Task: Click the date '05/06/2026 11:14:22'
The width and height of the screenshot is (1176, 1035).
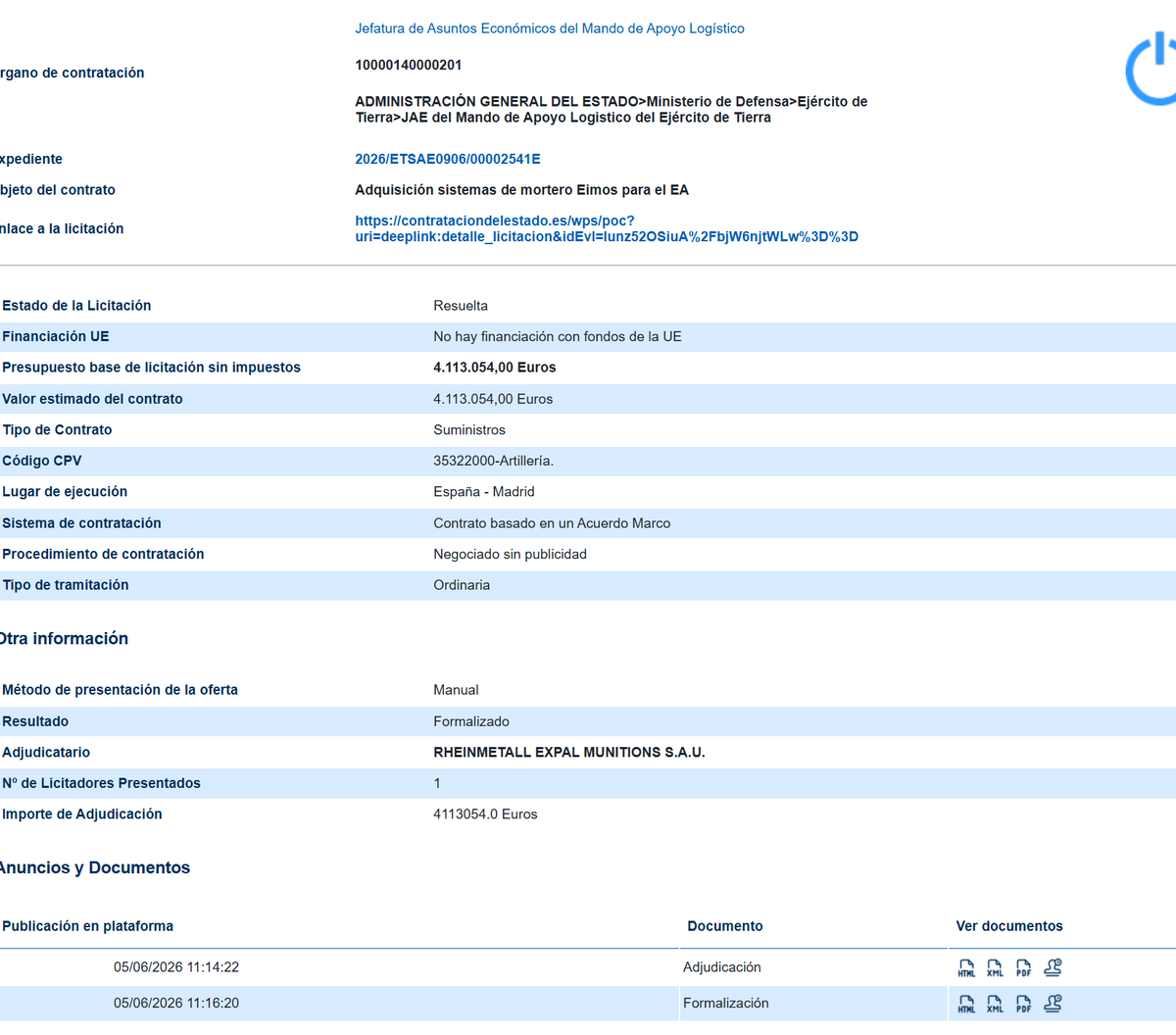Action: point(176,967)
